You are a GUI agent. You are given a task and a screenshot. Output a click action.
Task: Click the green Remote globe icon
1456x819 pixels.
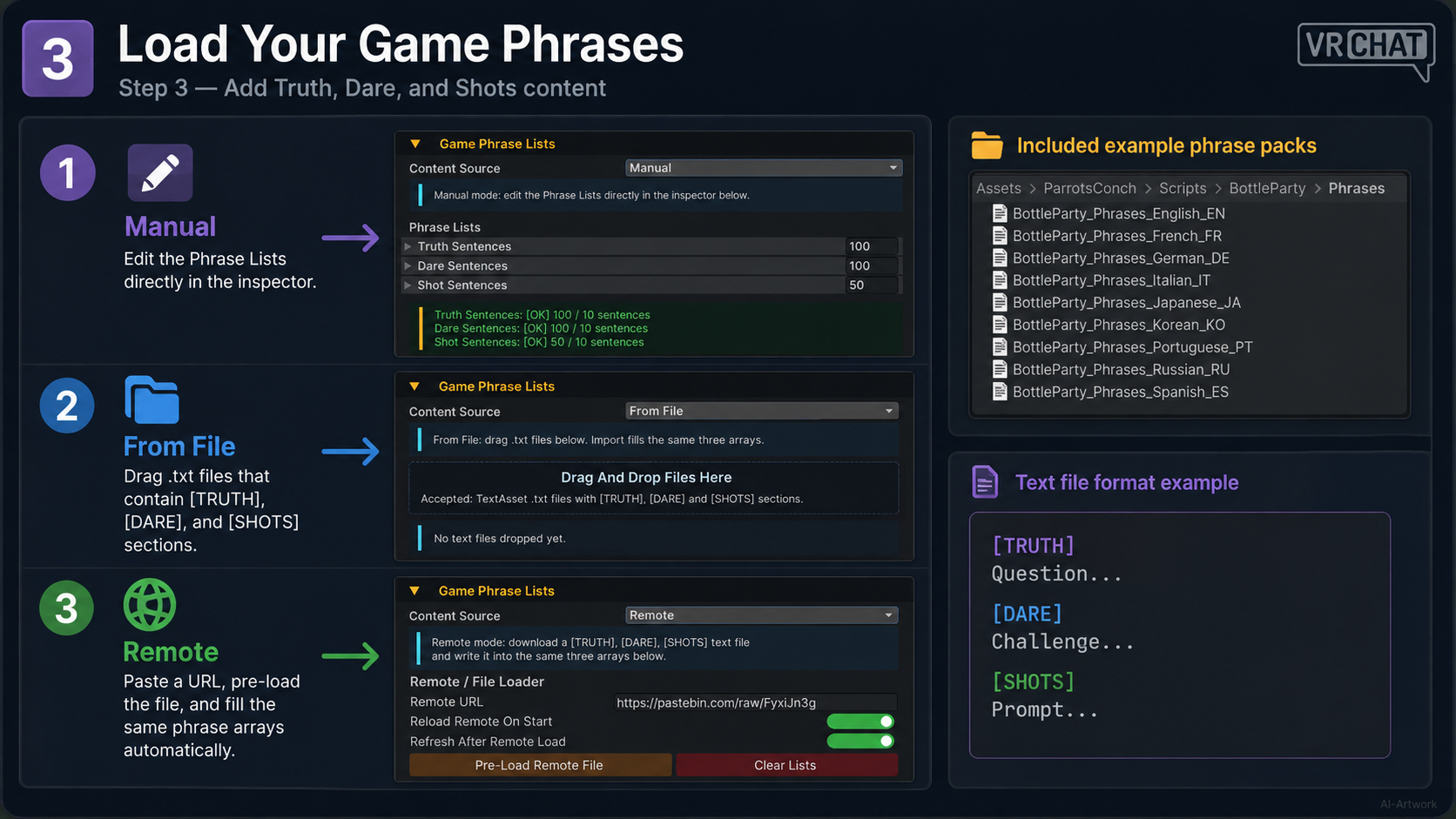tap(150, 605)
